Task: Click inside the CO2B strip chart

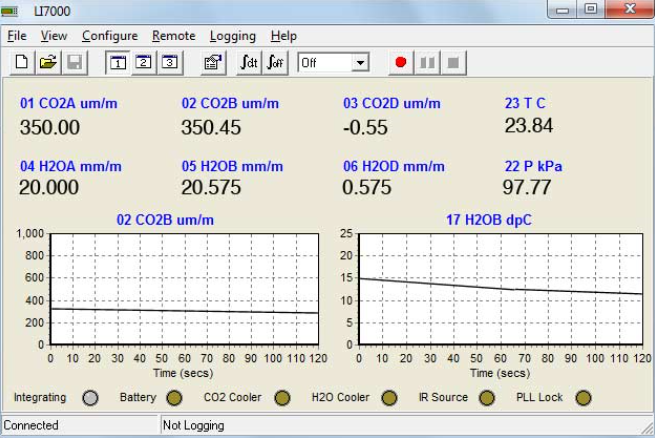Action: (184, 289)
